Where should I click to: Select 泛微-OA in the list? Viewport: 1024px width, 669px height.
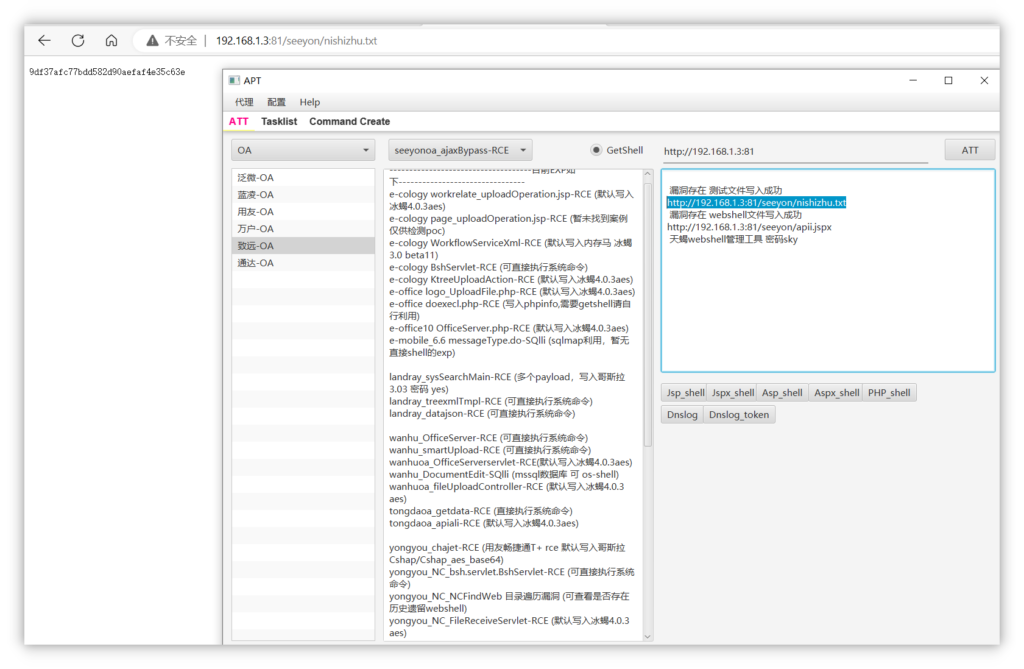(303, 178)
